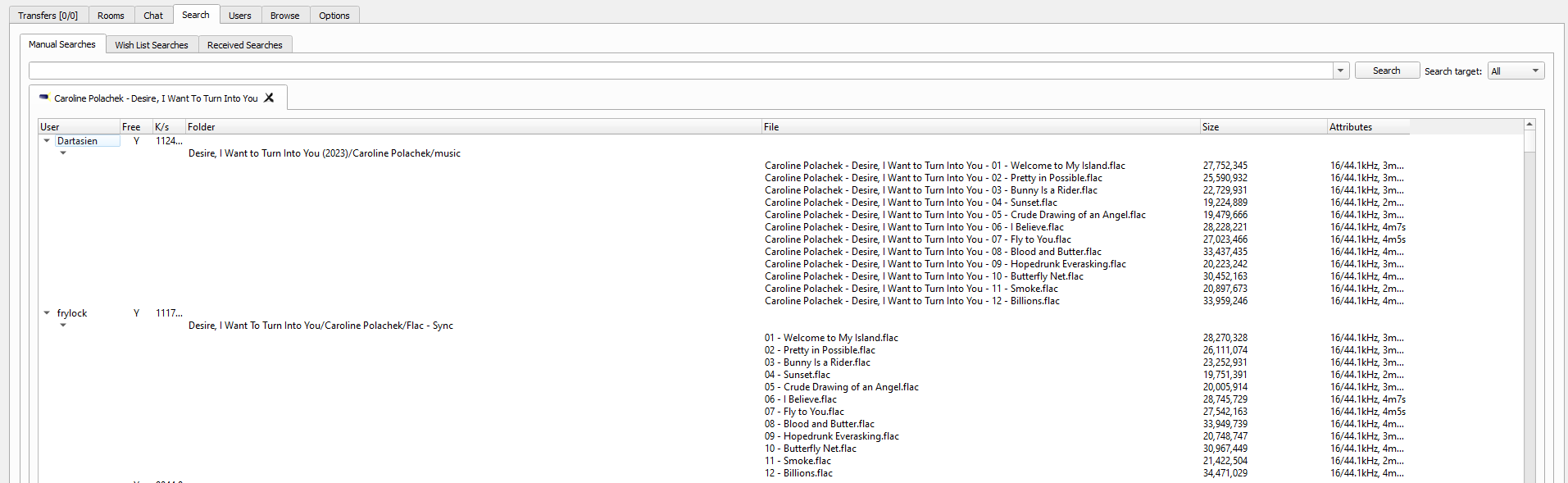Sort results by Free column

tap(136, 127)
